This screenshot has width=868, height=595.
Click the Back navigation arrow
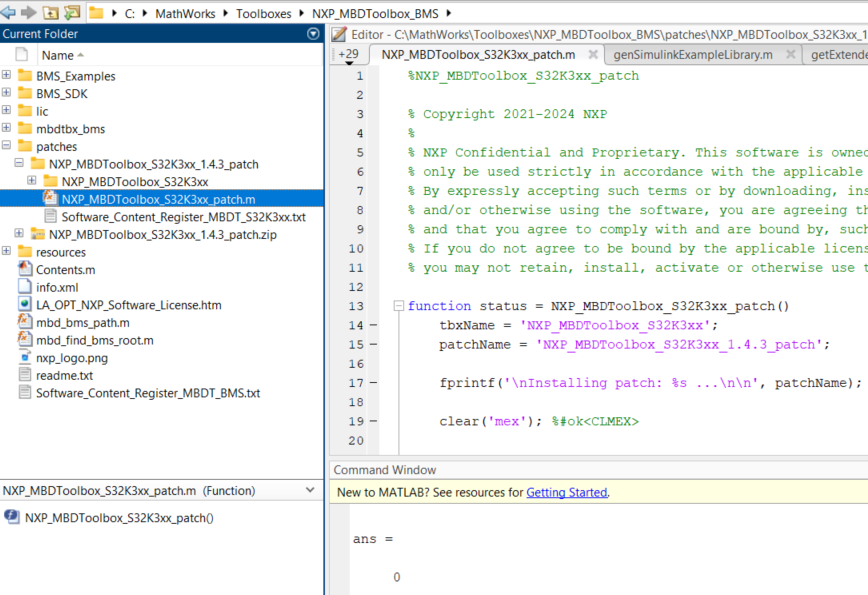(x=8, y=12)
